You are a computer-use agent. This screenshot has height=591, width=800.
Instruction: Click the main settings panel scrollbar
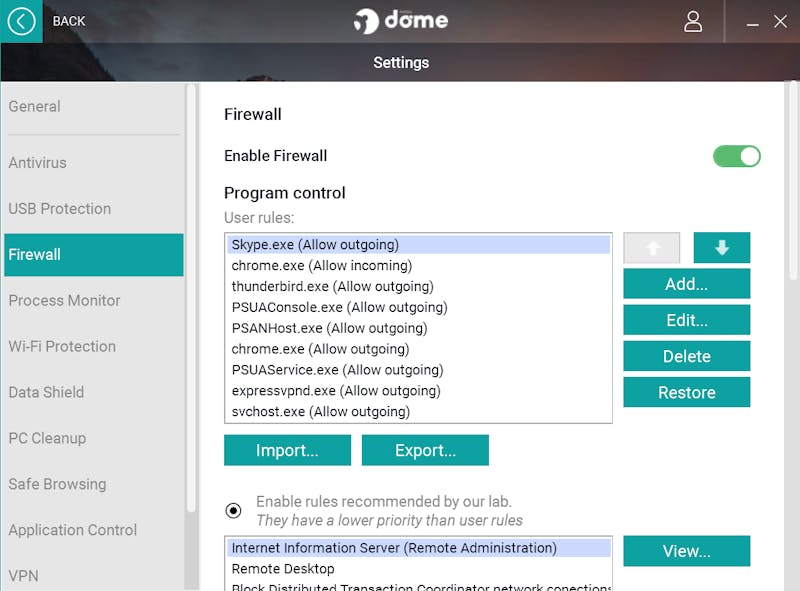click(x=793, y=181)
